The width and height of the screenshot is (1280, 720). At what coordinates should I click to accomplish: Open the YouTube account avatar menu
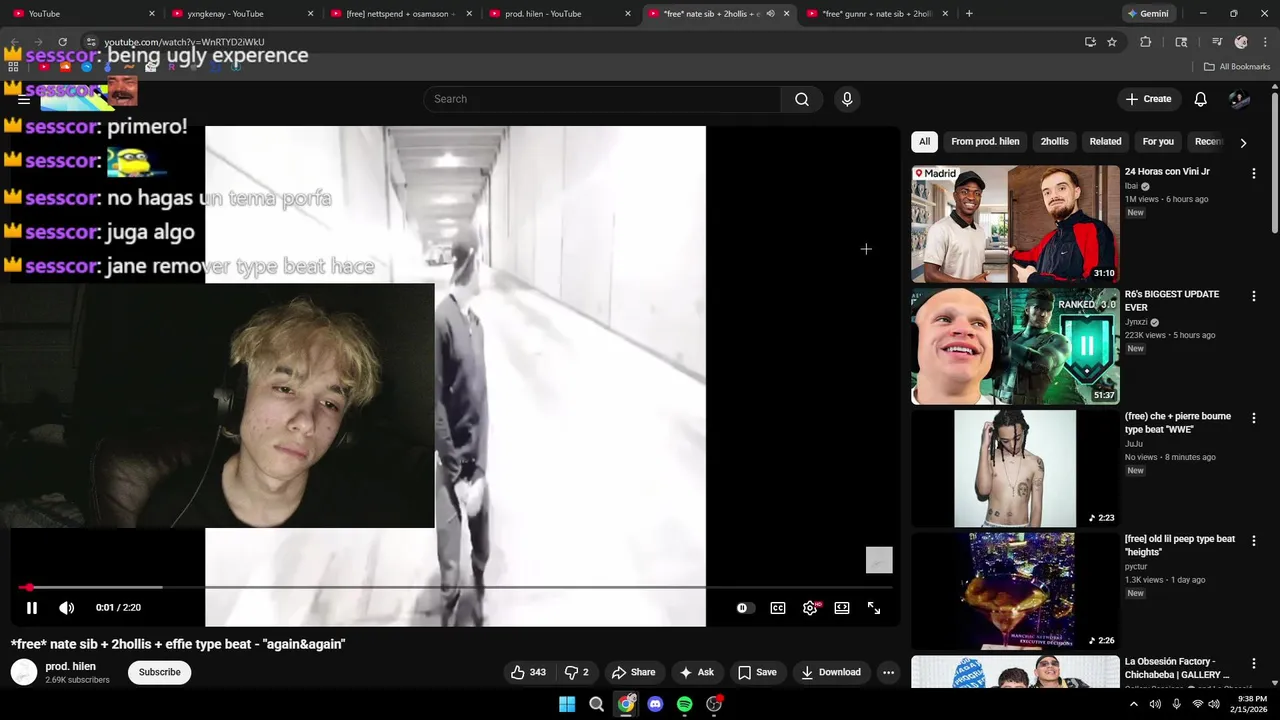(1239, 99)
